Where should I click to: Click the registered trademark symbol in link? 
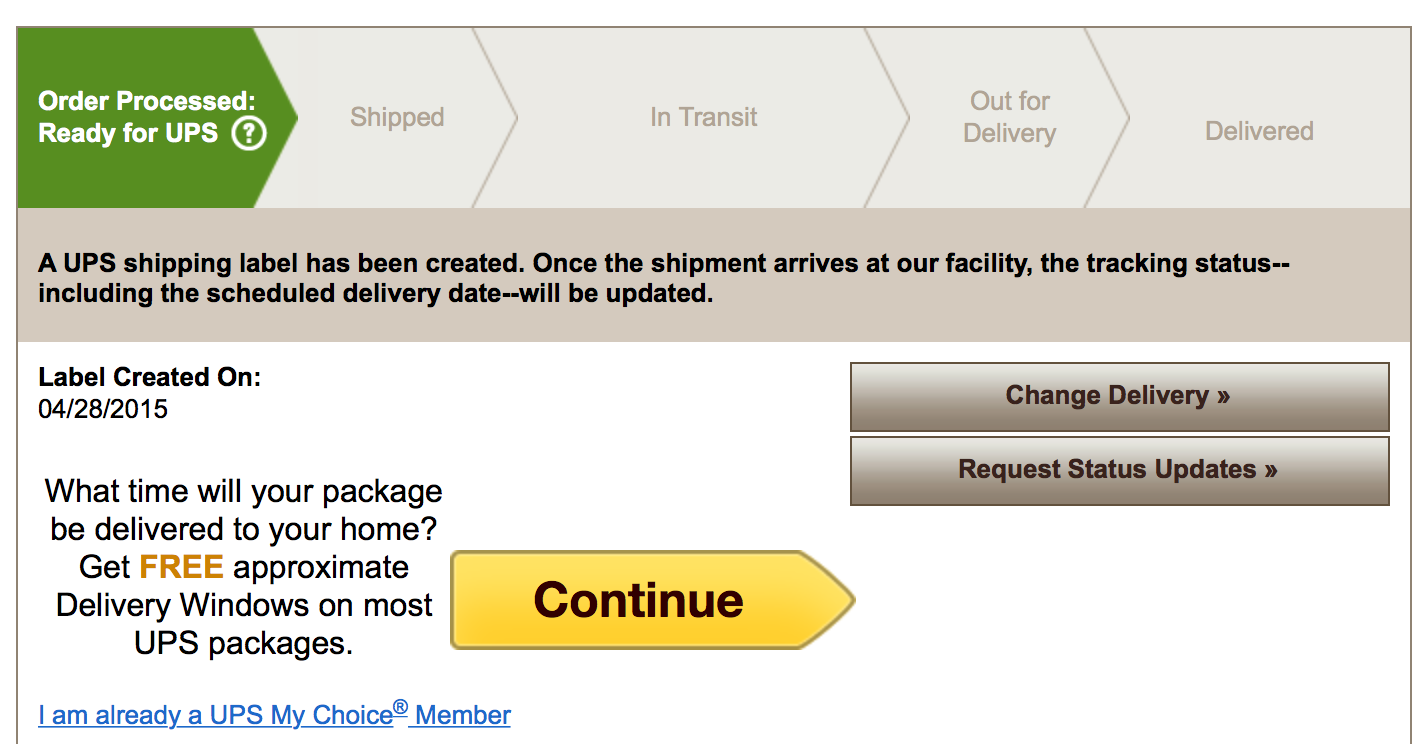pos(400,708)
